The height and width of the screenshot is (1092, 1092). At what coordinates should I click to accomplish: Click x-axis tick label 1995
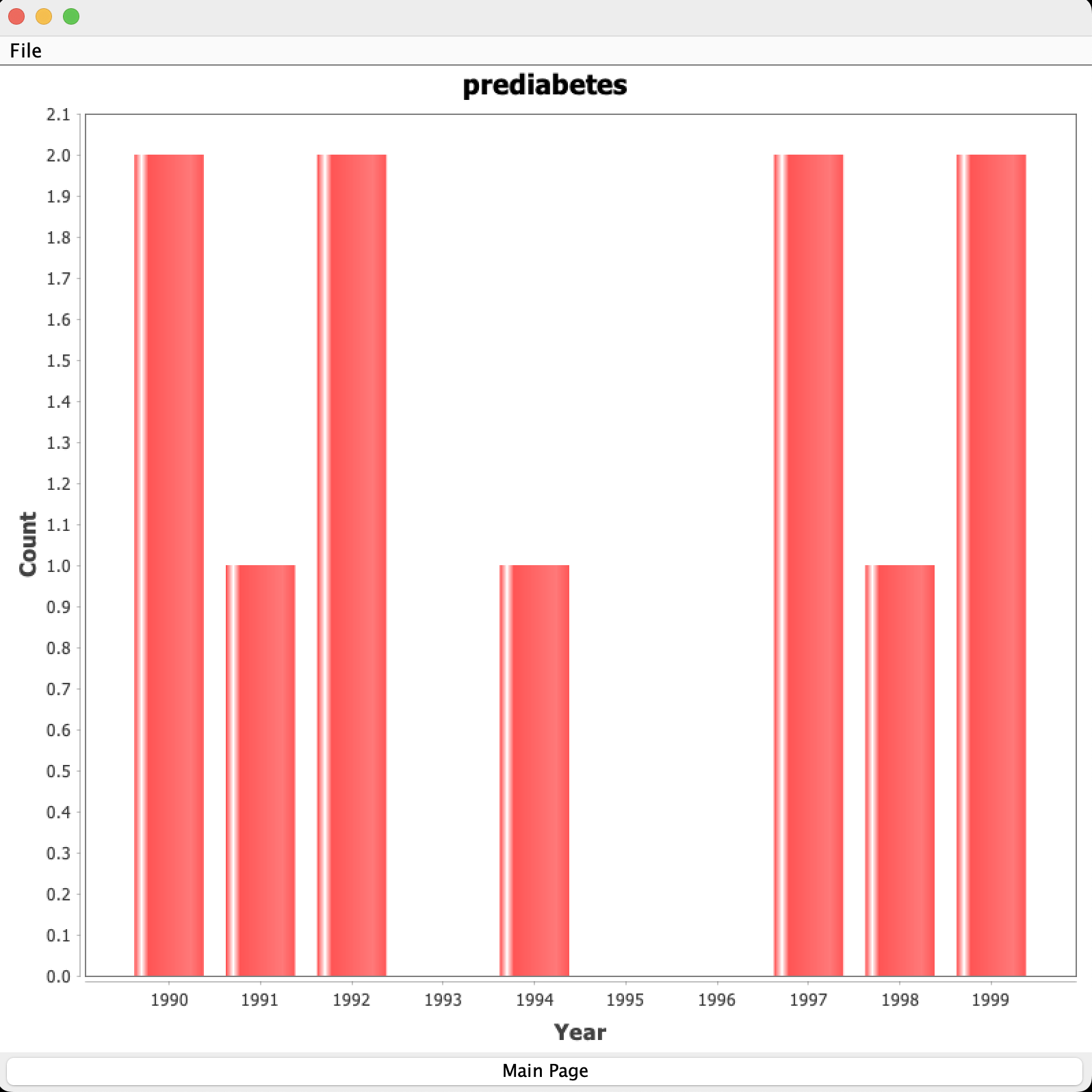[x=625, y=1000]
